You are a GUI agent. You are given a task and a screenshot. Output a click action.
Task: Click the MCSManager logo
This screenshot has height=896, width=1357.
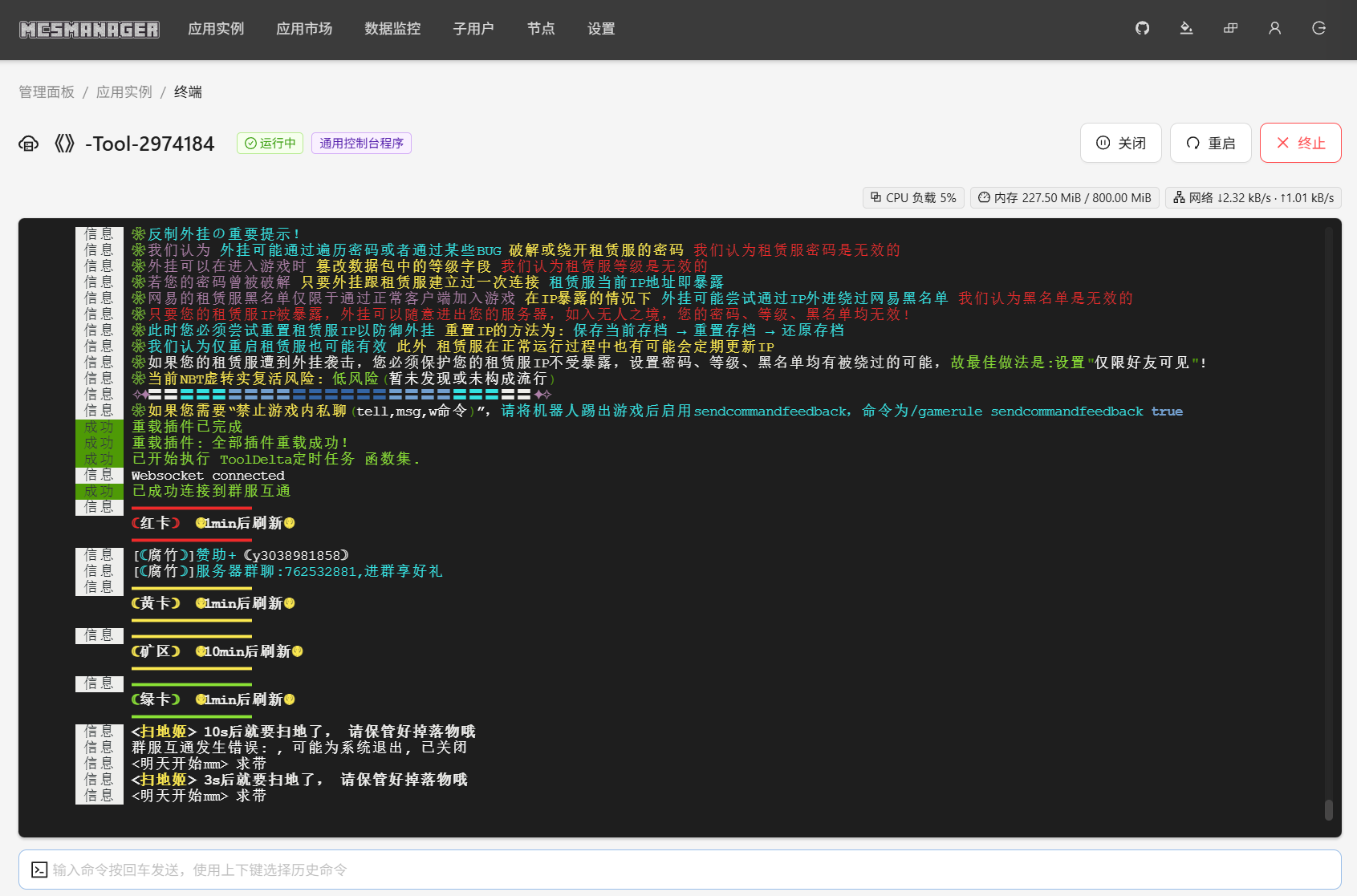[89, 30]
